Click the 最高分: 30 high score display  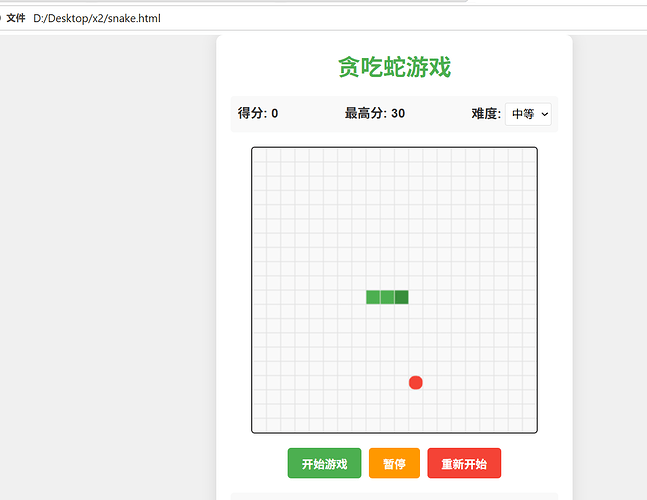tap(375, 114)
